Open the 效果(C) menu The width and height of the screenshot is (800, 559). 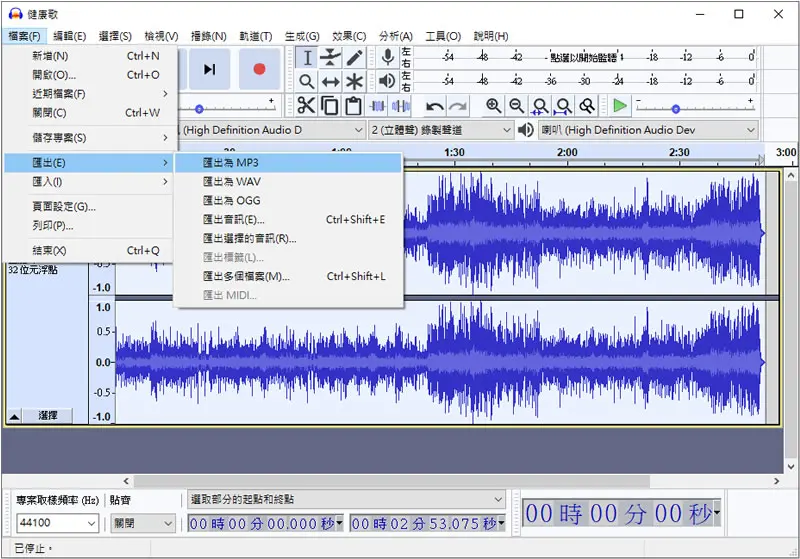(x=349, y=36)
